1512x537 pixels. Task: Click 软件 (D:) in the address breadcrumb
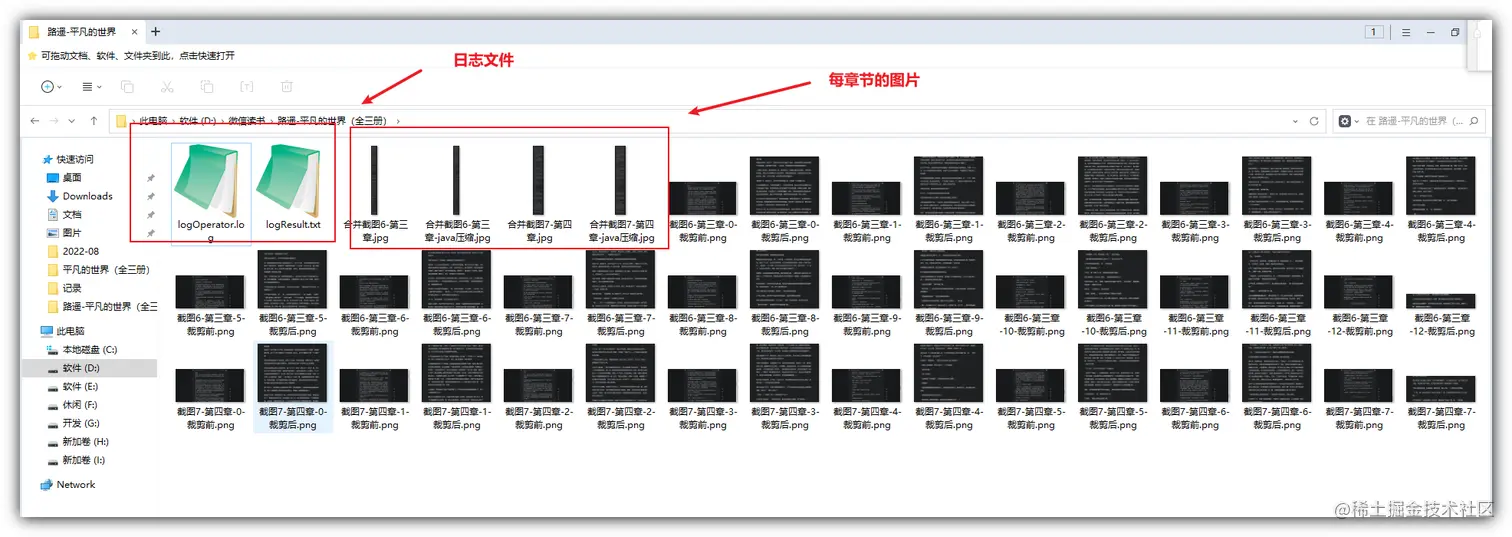tap(198, 121)
